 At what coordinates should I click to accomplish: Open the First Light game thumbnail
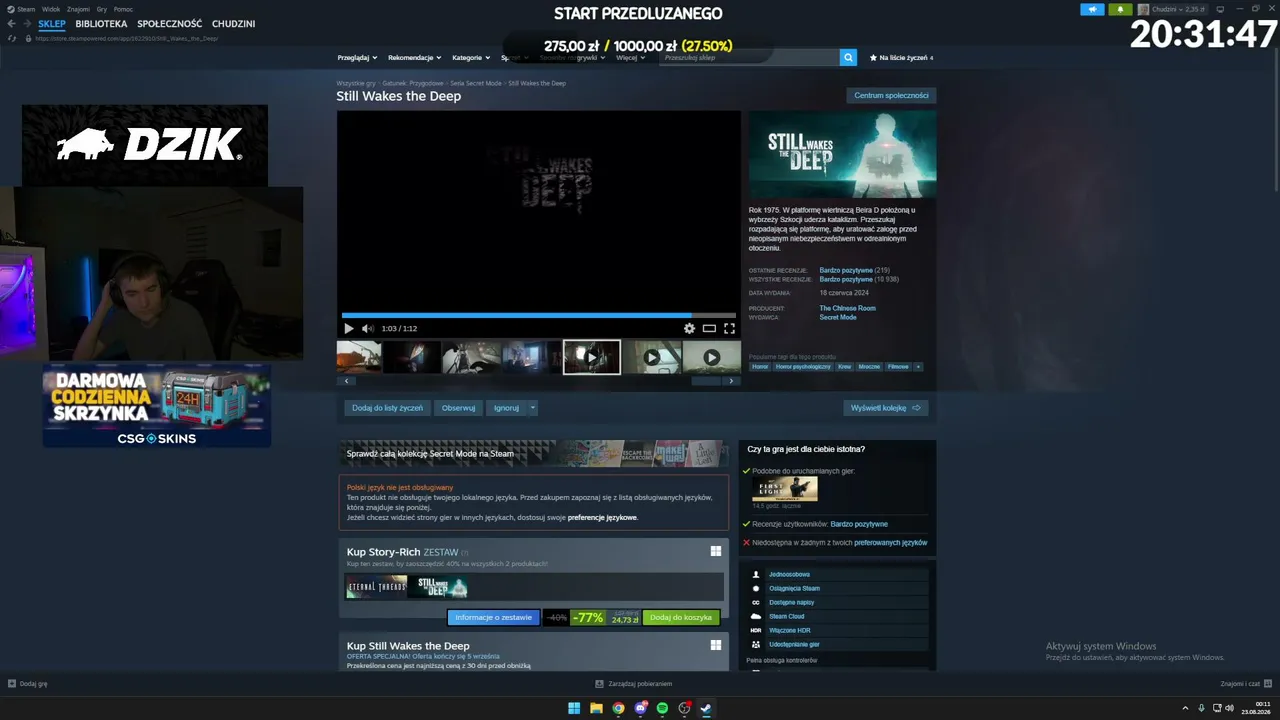click(785, 489)
